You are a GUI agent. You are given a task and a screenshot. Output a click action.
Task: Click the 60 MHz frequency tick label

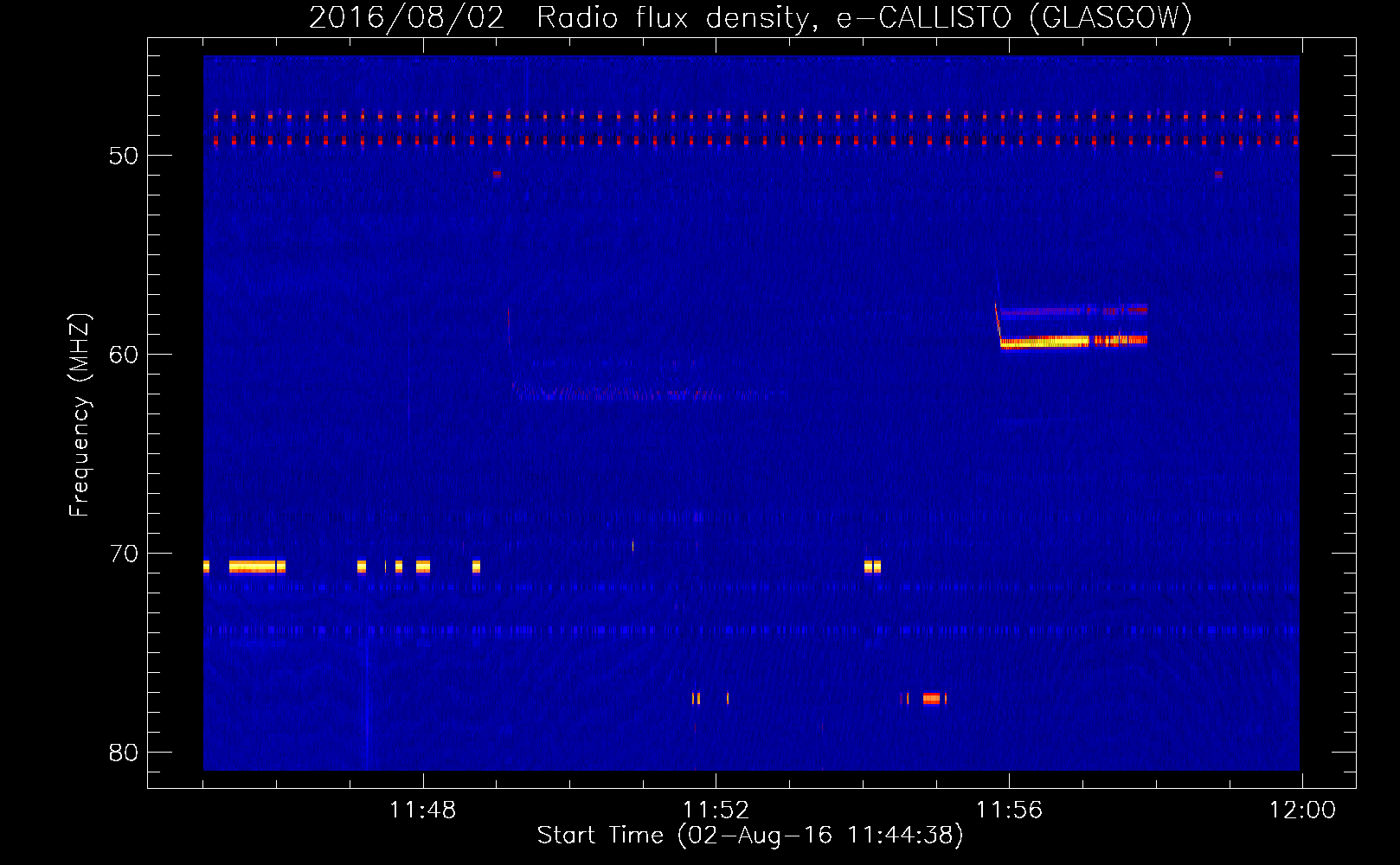[124, 355]
